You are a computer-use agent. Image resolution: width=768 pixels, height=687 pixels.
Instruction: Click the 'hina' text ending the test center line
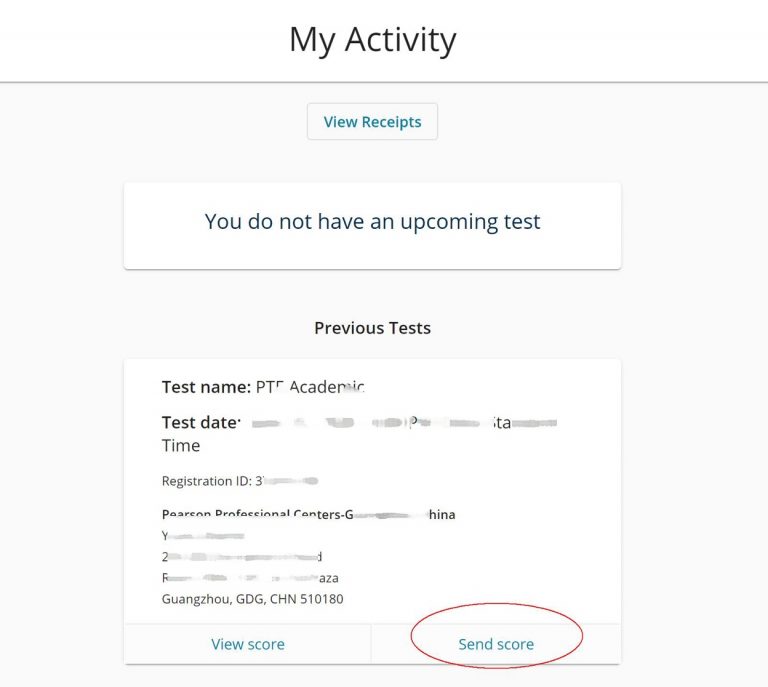coord(440,515)
